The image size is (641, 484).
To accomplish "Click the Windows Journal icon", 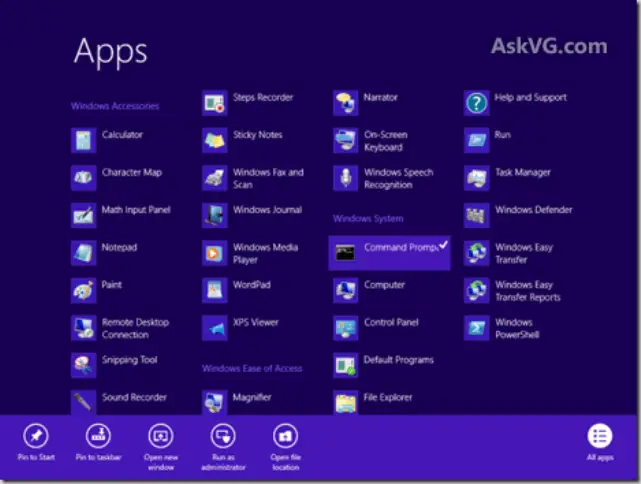I will click(215, 215).
